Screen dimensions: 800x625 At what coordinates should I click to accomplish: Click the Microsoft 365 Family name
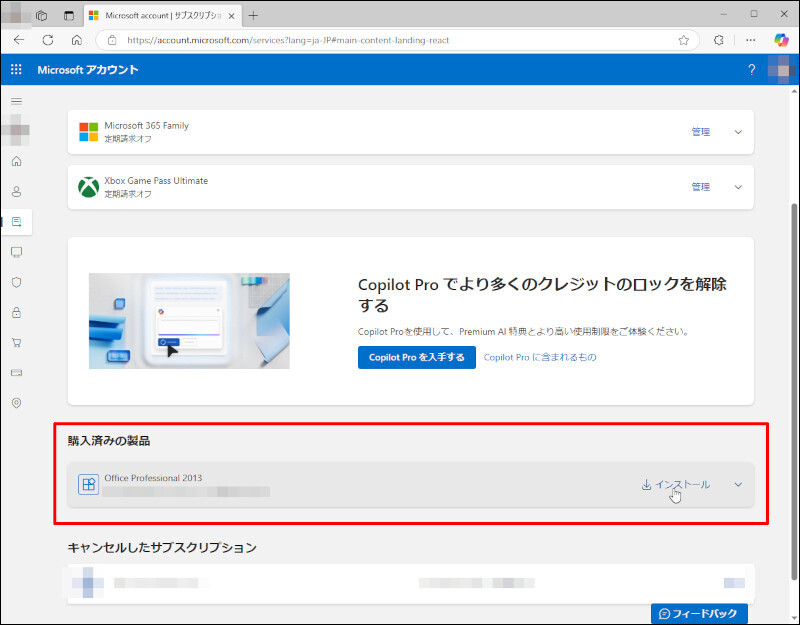[x=146, y=126]
